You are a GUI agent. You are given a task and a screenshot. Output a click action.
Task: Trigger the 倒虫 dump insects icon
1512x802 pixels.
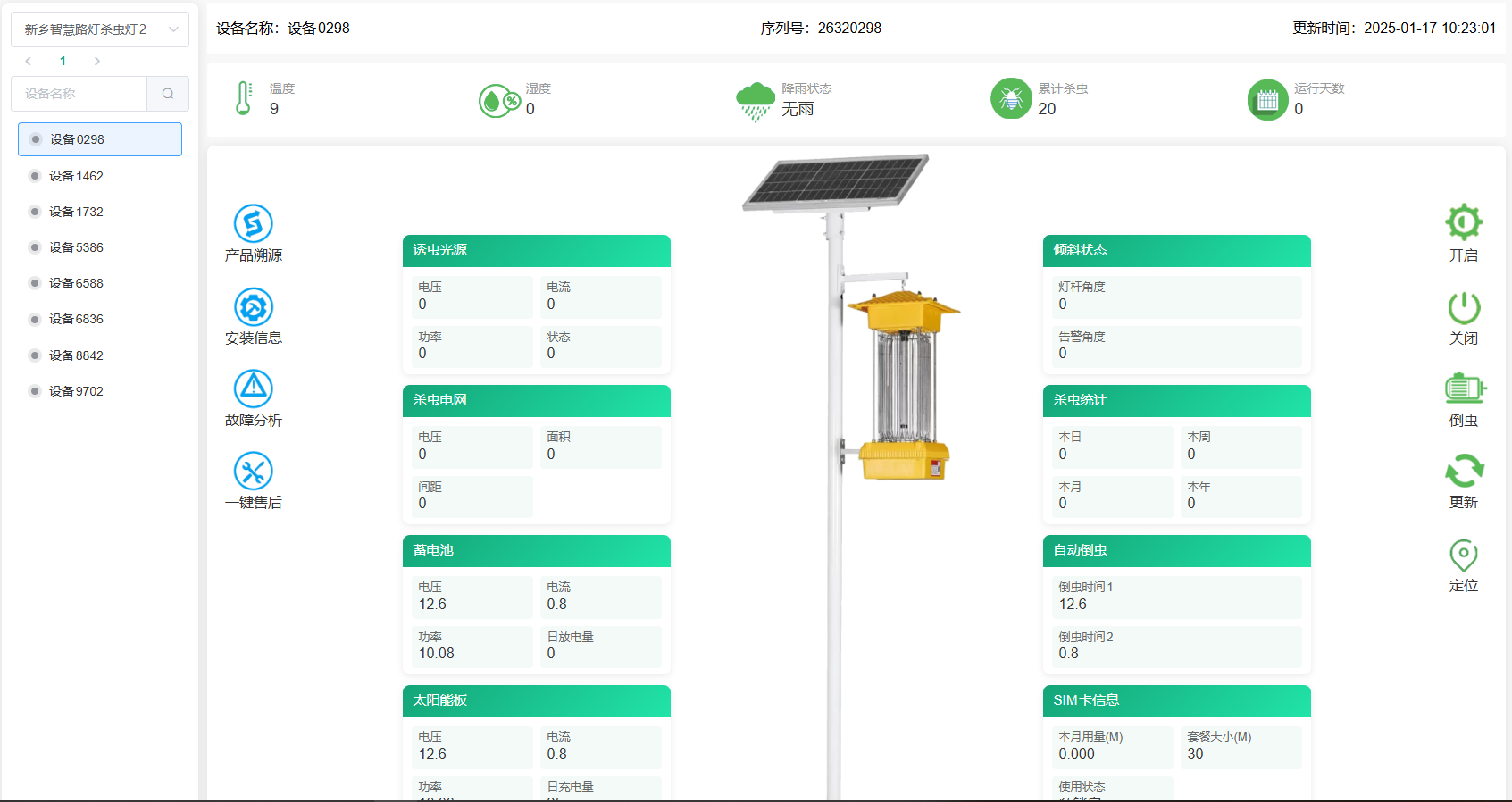1463,389
